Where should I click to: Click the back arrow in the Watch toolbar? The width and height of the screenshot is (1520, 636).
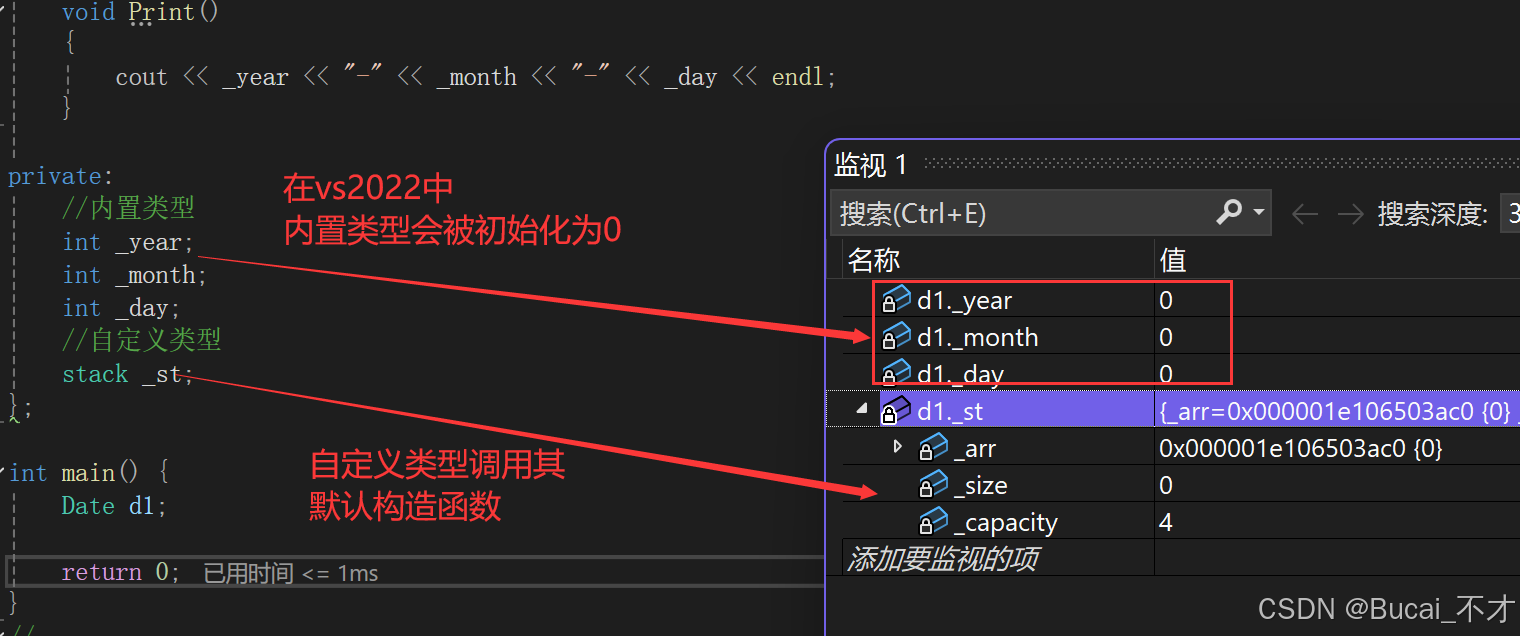1305,214
